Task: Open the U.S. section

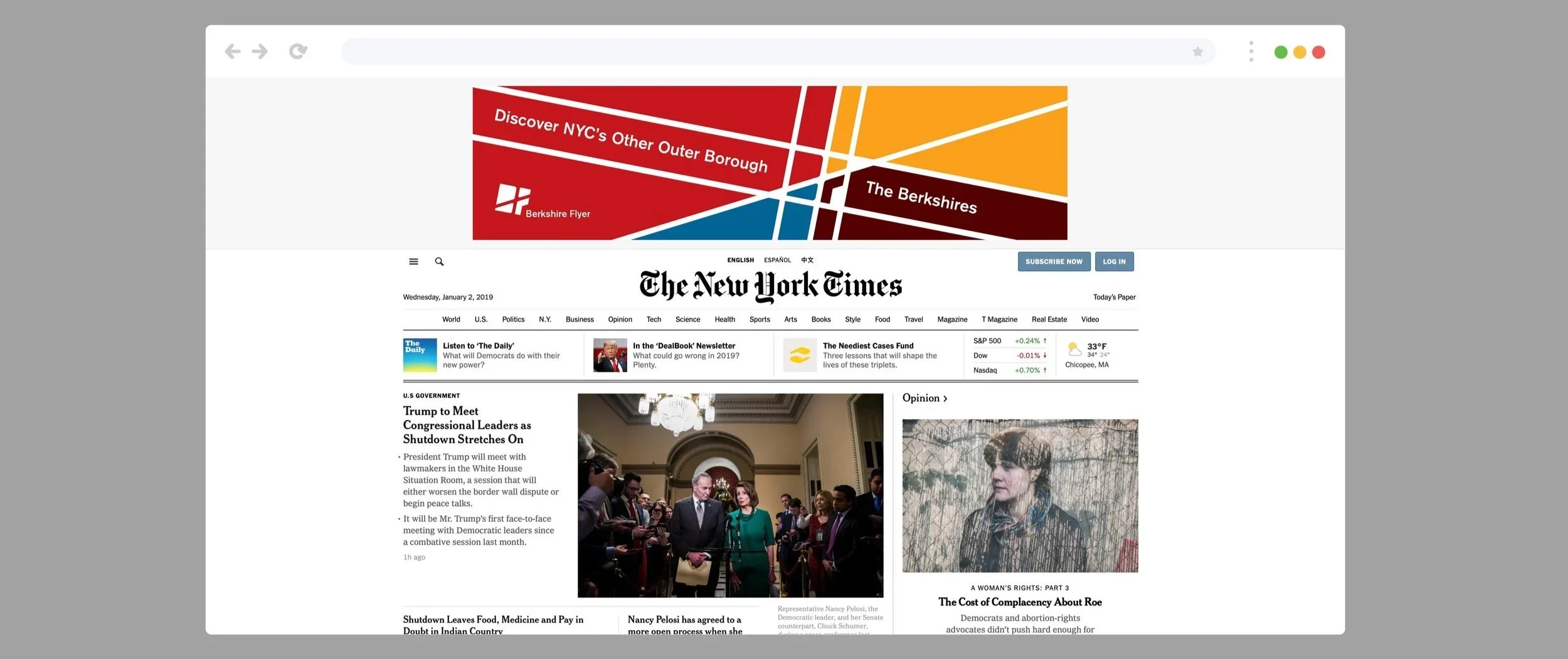Action: pyautogui.click(x=481, y=319)
